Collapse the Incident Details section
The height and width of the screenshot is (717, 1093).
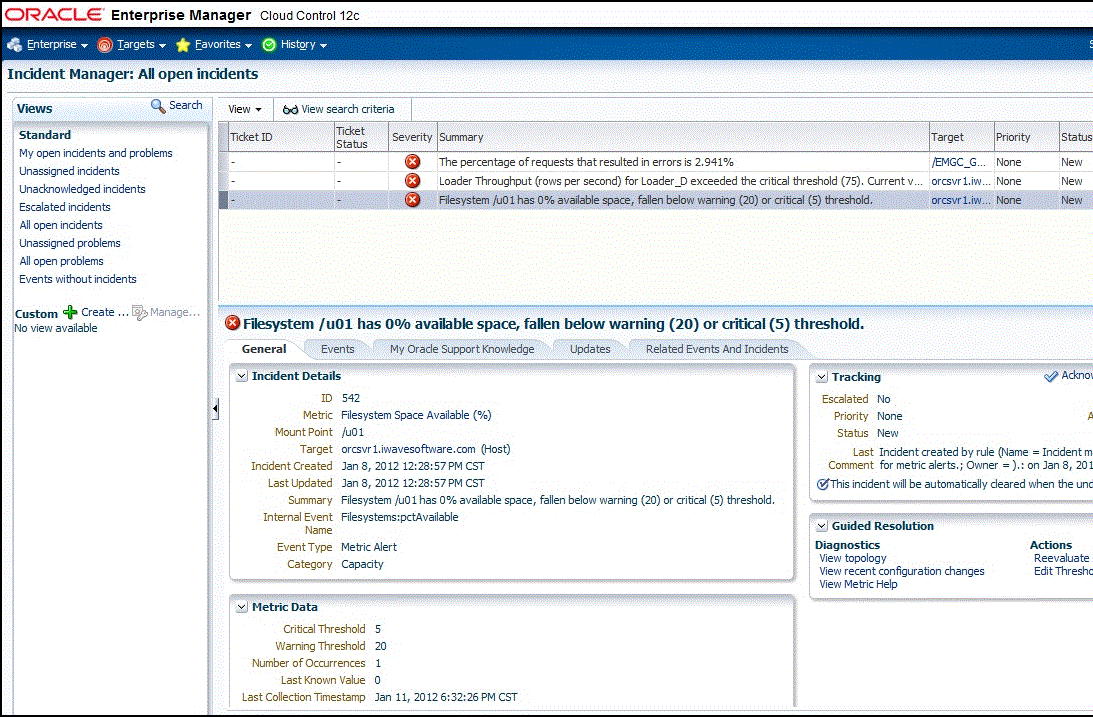click(241, 376)
